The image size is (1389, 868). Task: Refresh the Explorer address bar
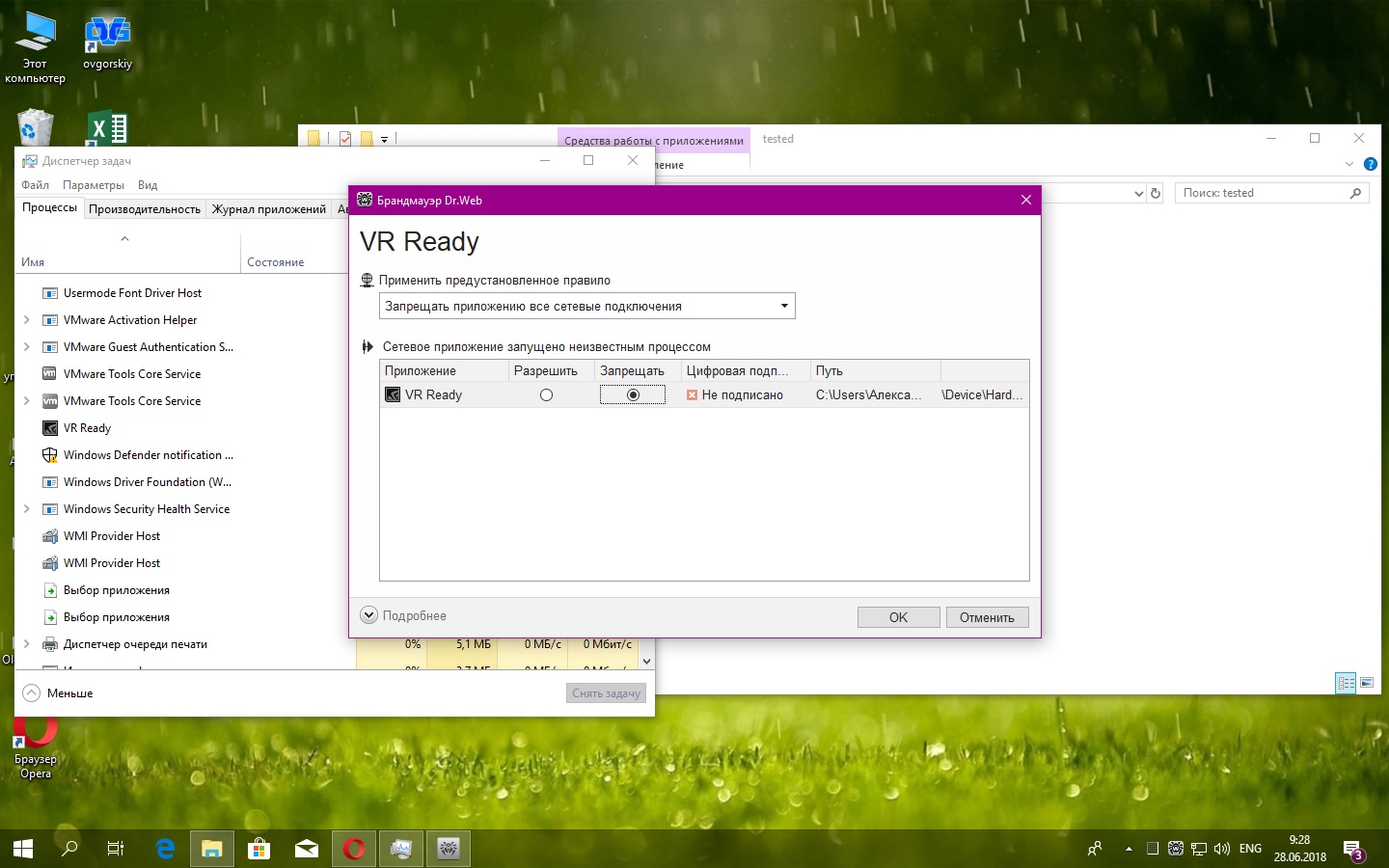click(x=1156, y=193)
